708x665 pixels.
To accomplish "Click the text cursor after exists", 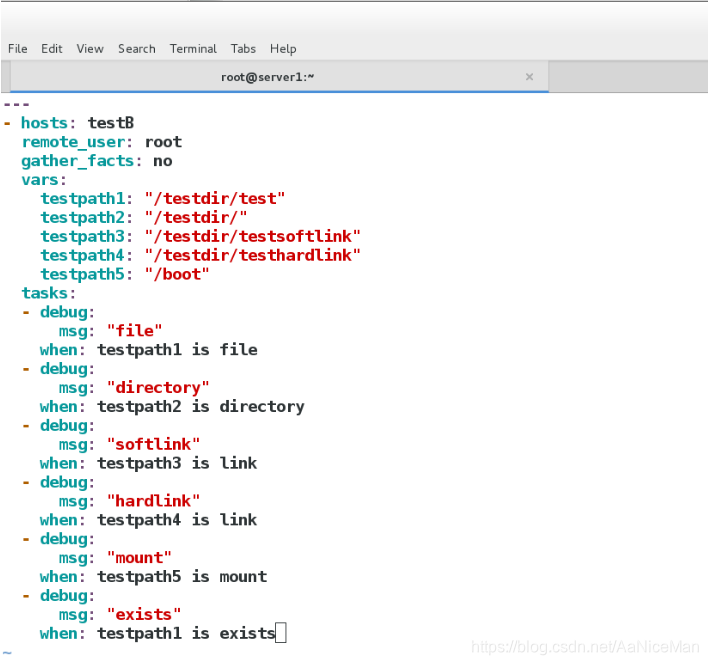I will [281, 632].
